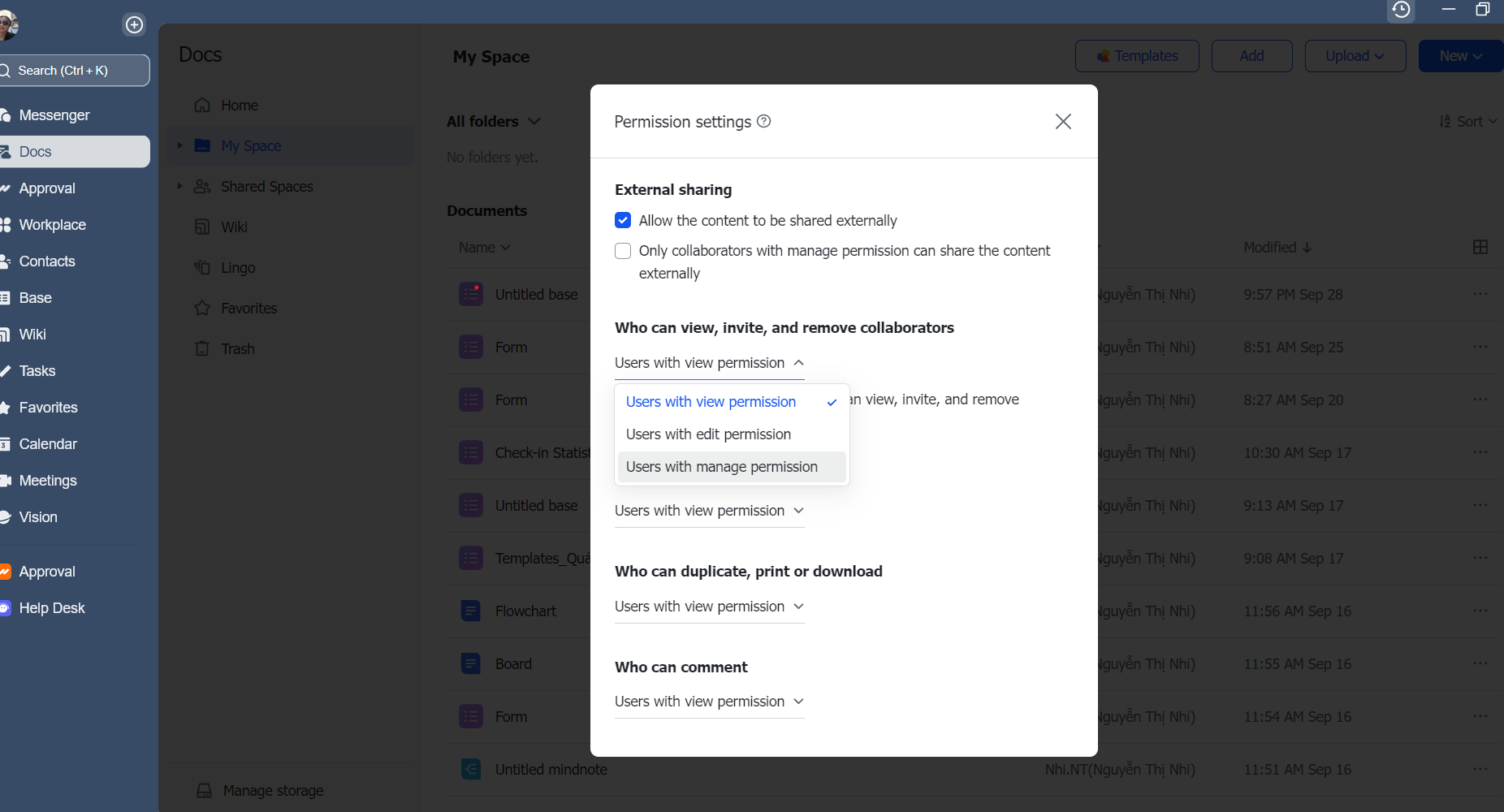This screenshot has width=1504, height=812.
Task: Uncheck Allow the content to be shared externally
Action: (x=623, y=220)
